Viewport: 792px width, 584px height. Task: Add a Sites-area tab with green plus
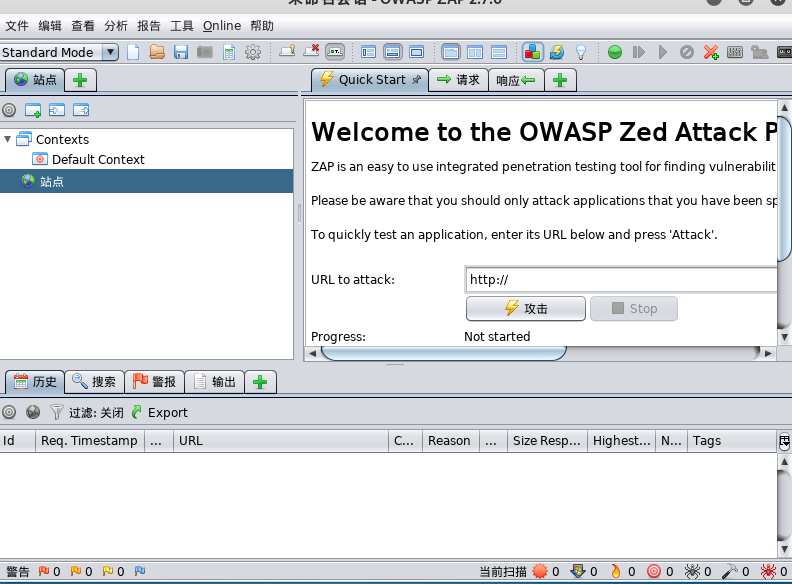[x=80, y=80]
